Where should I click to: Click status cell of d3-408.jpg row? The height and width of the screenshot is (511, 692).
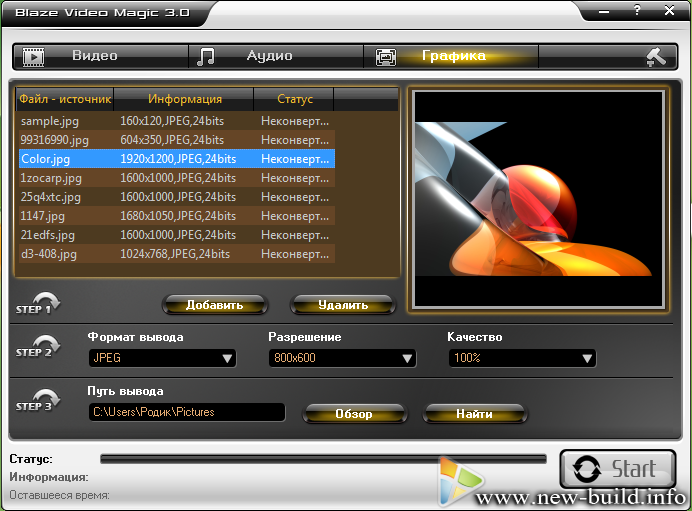pos(295,254)
